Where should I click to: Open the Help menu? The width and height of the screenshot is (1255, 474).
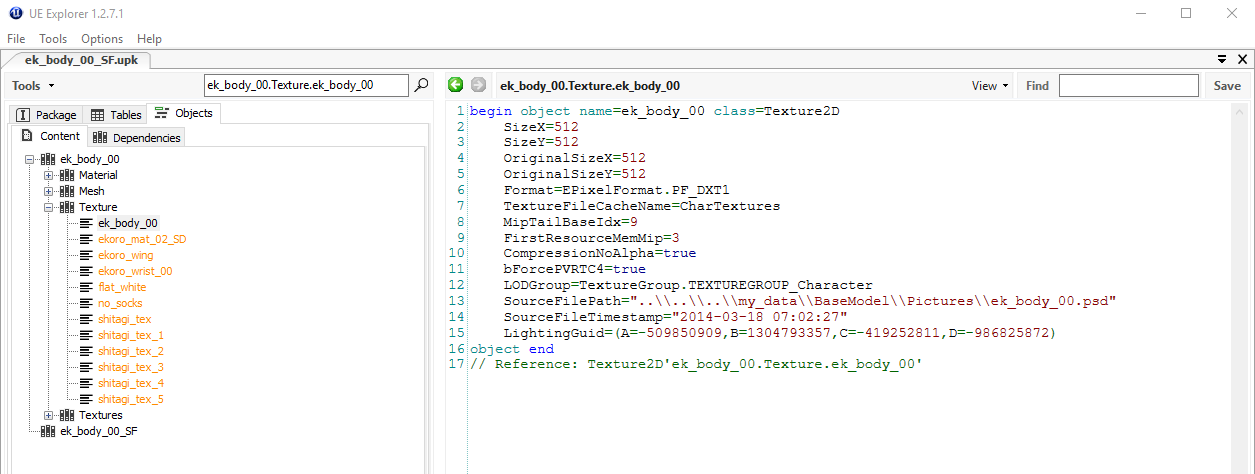point(149,39)
